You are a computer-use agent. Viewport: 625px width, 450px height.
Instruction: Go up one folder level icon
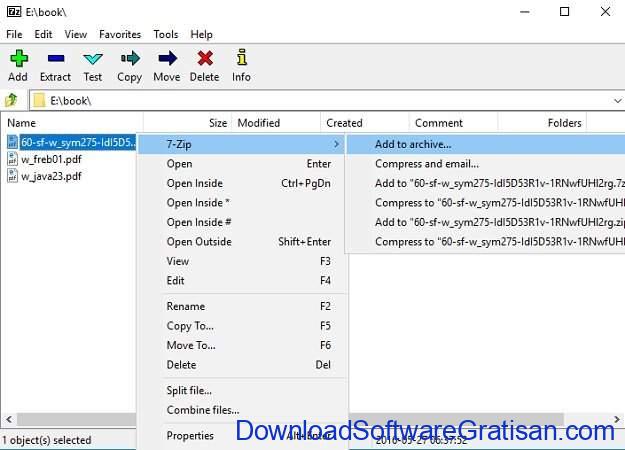[11, 100]
